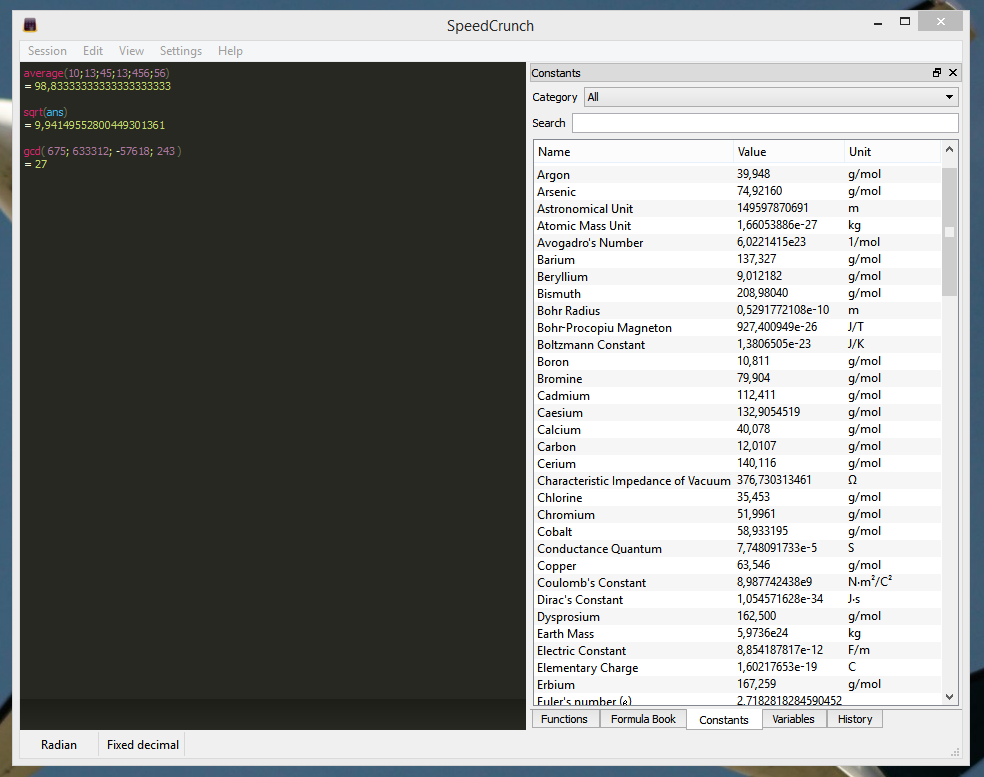
Task: Expand the Category dropdown
Action: pos(946,97)
